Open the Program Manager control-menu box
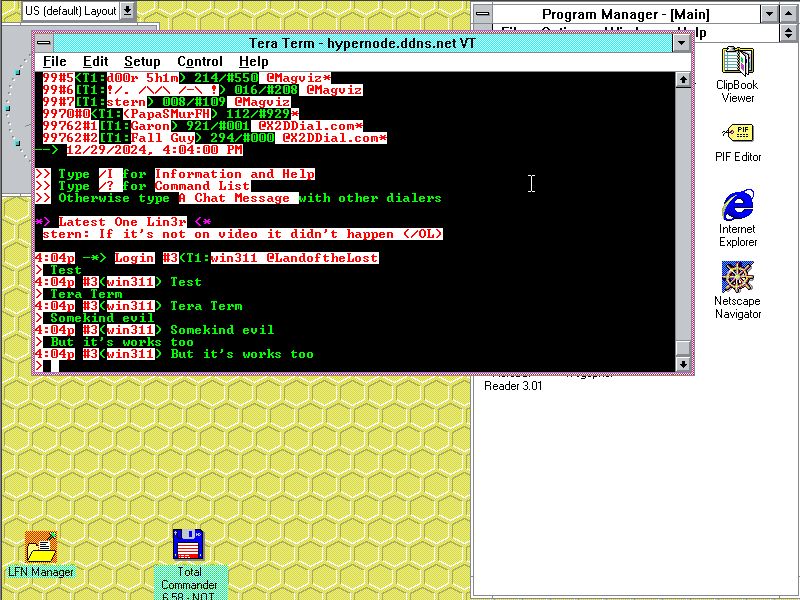This screenshot has width=800, height=600. pyautogui.click(x=483, y=14)
